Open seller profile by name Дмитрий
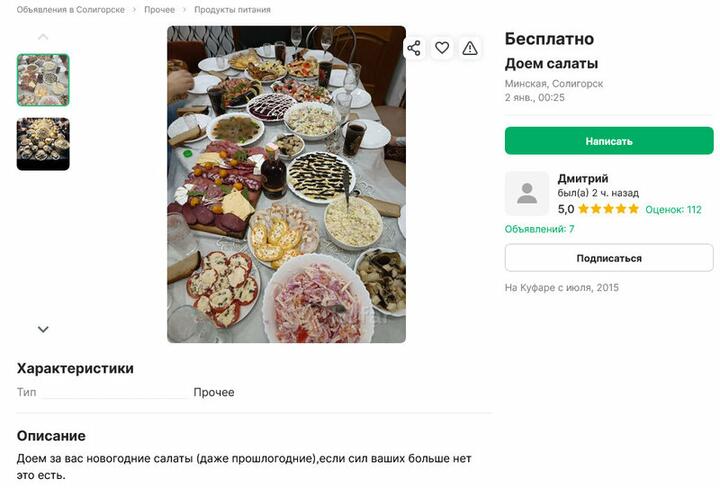The image size is (720, 488). [x=583, y=178]
